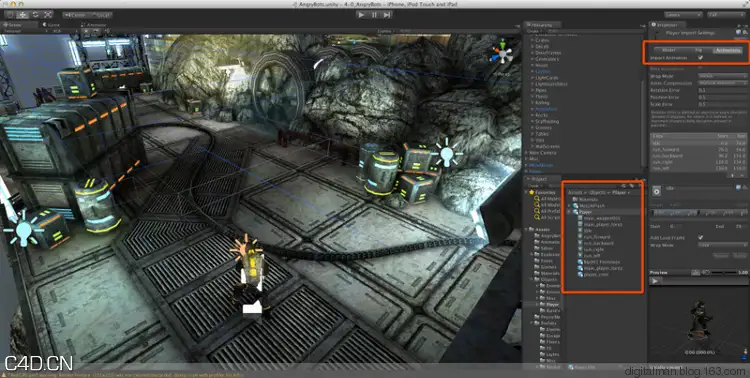Open the Model import tab
This screenshot has height=378, width=750.
(668, 50)
